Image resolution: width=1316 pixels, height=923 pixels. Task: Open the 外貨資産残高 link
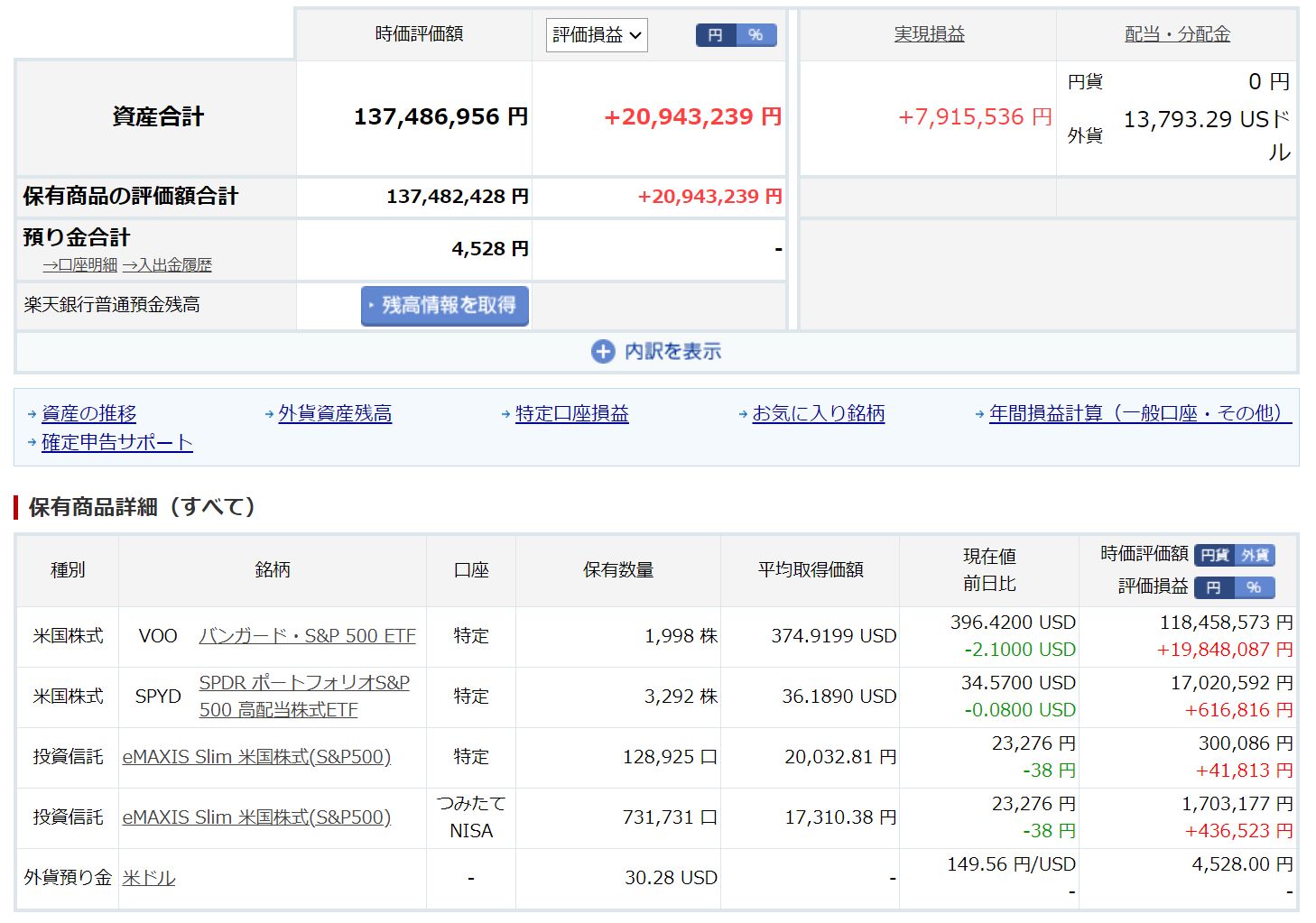pyautogui.click(x=335, y=413)
